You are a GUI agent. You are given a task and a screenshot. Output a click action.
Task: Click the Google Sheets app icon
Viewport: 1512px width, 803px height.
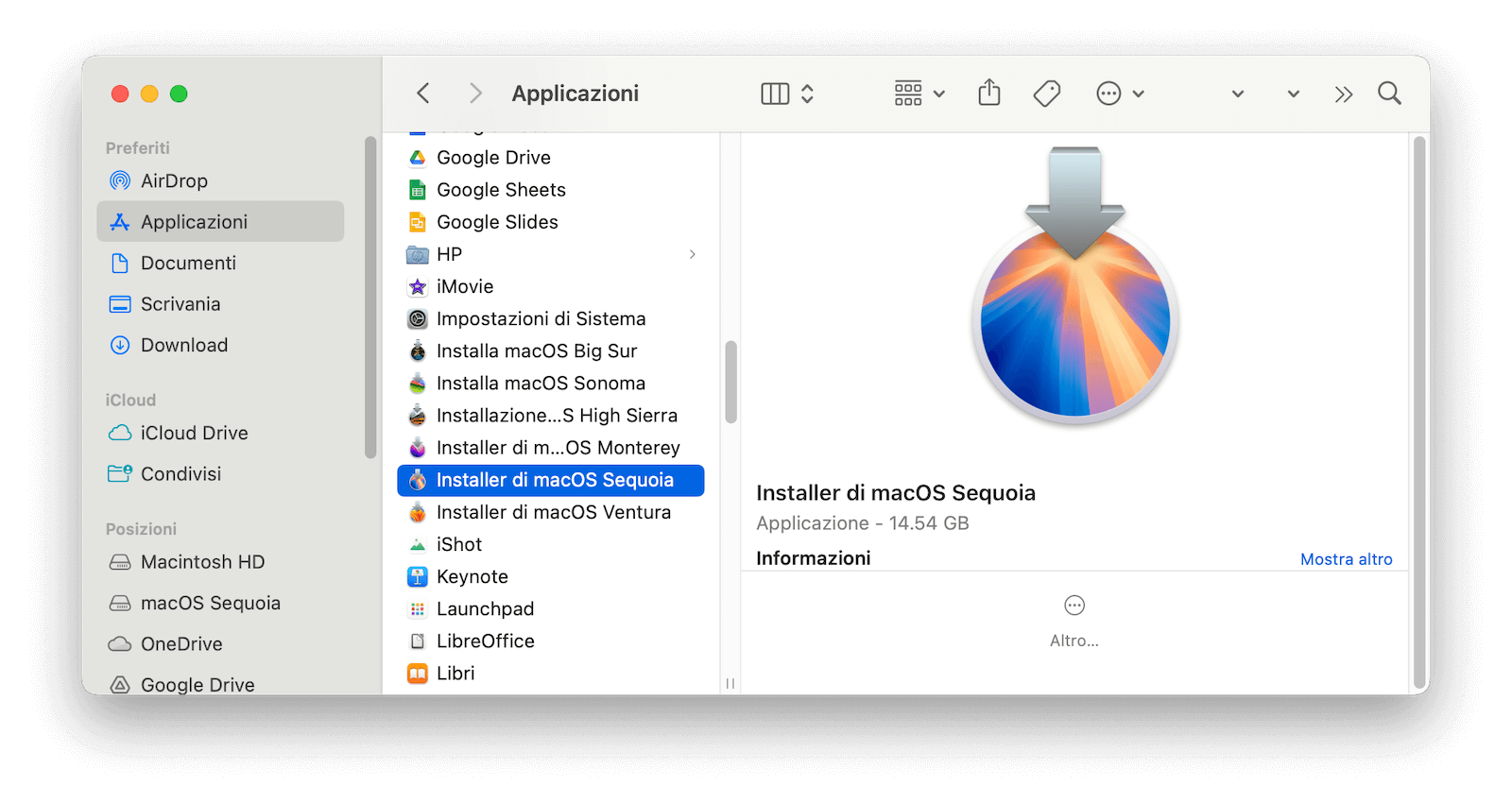pos(418,190)
